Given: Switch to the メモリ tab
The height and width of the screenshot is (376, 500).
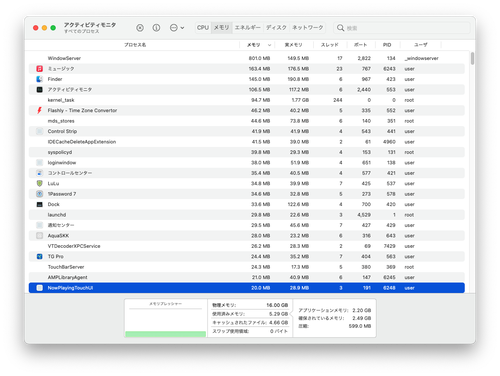Looking at the screenshot, I should 221,28.
